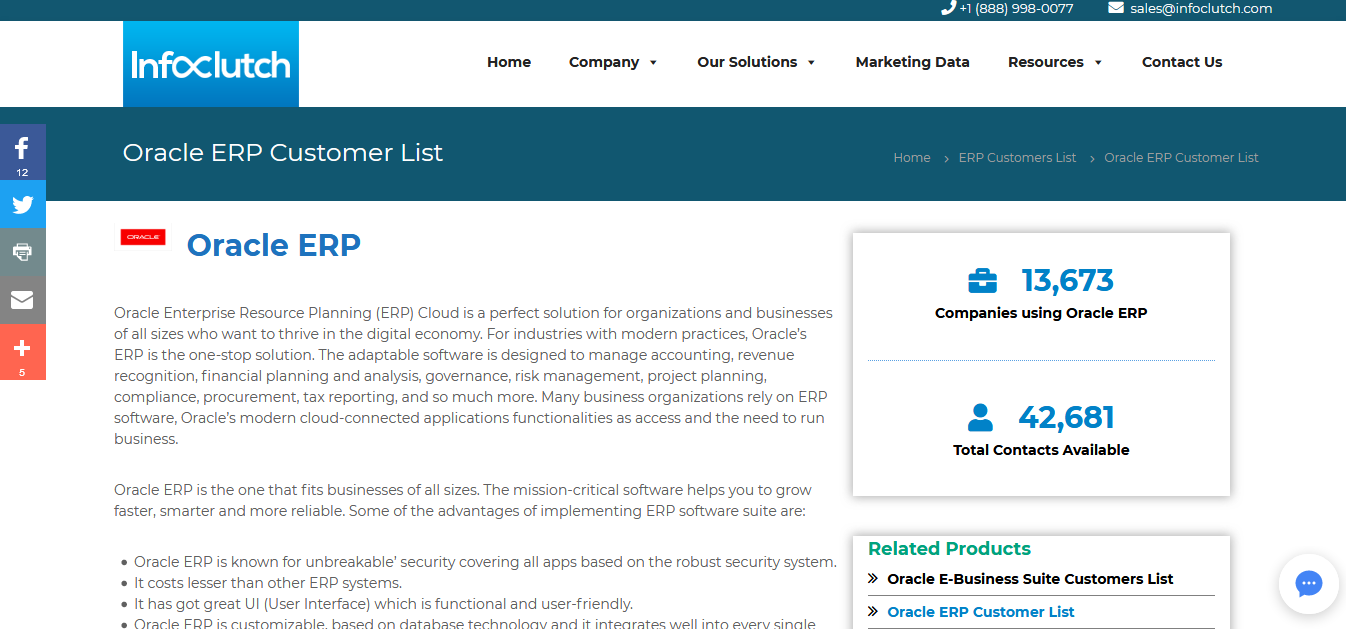Go to Contact Us page
The height and width of the screenshot is (629, 1346).
[1182, 62]
